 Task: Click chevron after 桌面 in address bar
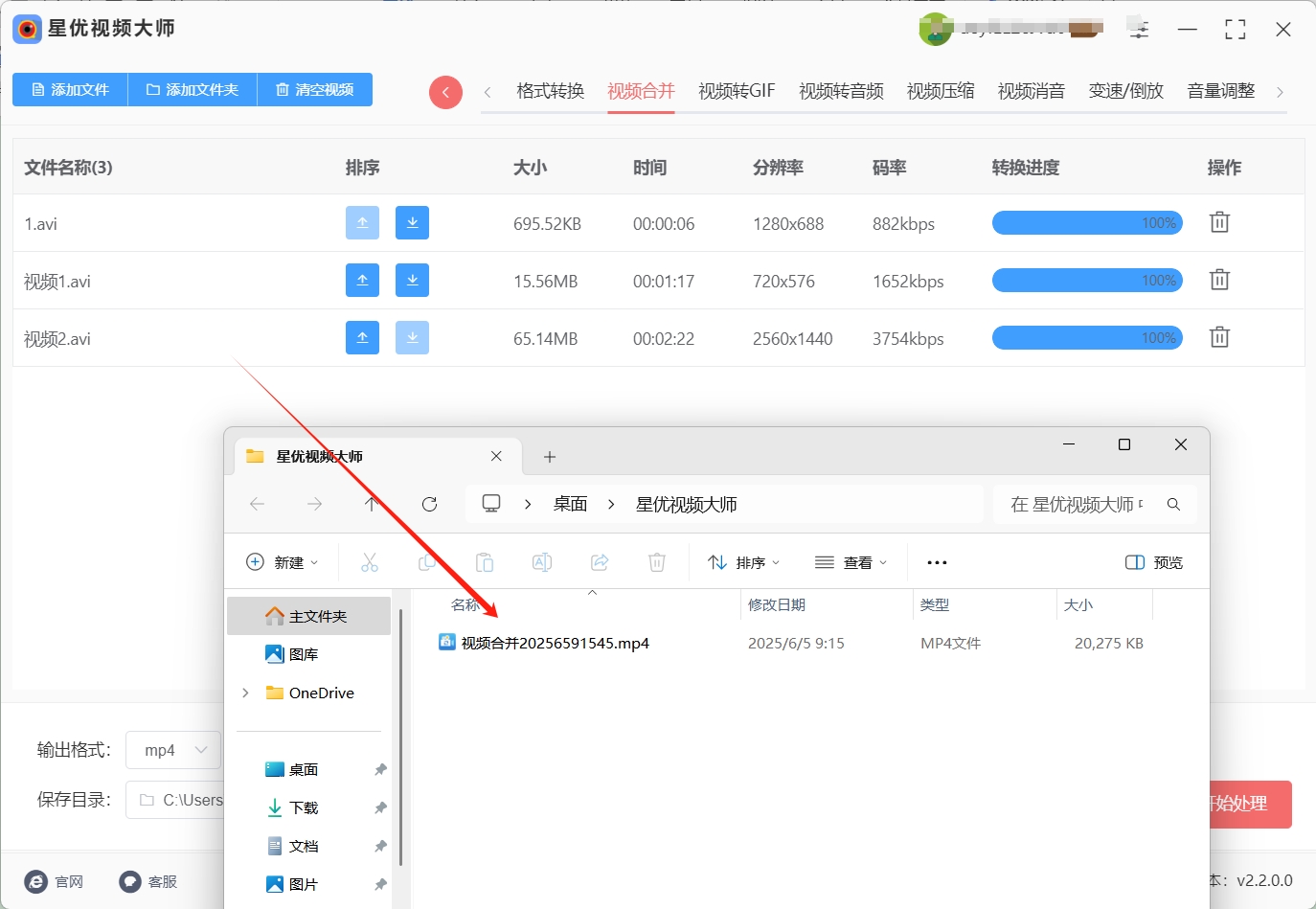point(611,504)
